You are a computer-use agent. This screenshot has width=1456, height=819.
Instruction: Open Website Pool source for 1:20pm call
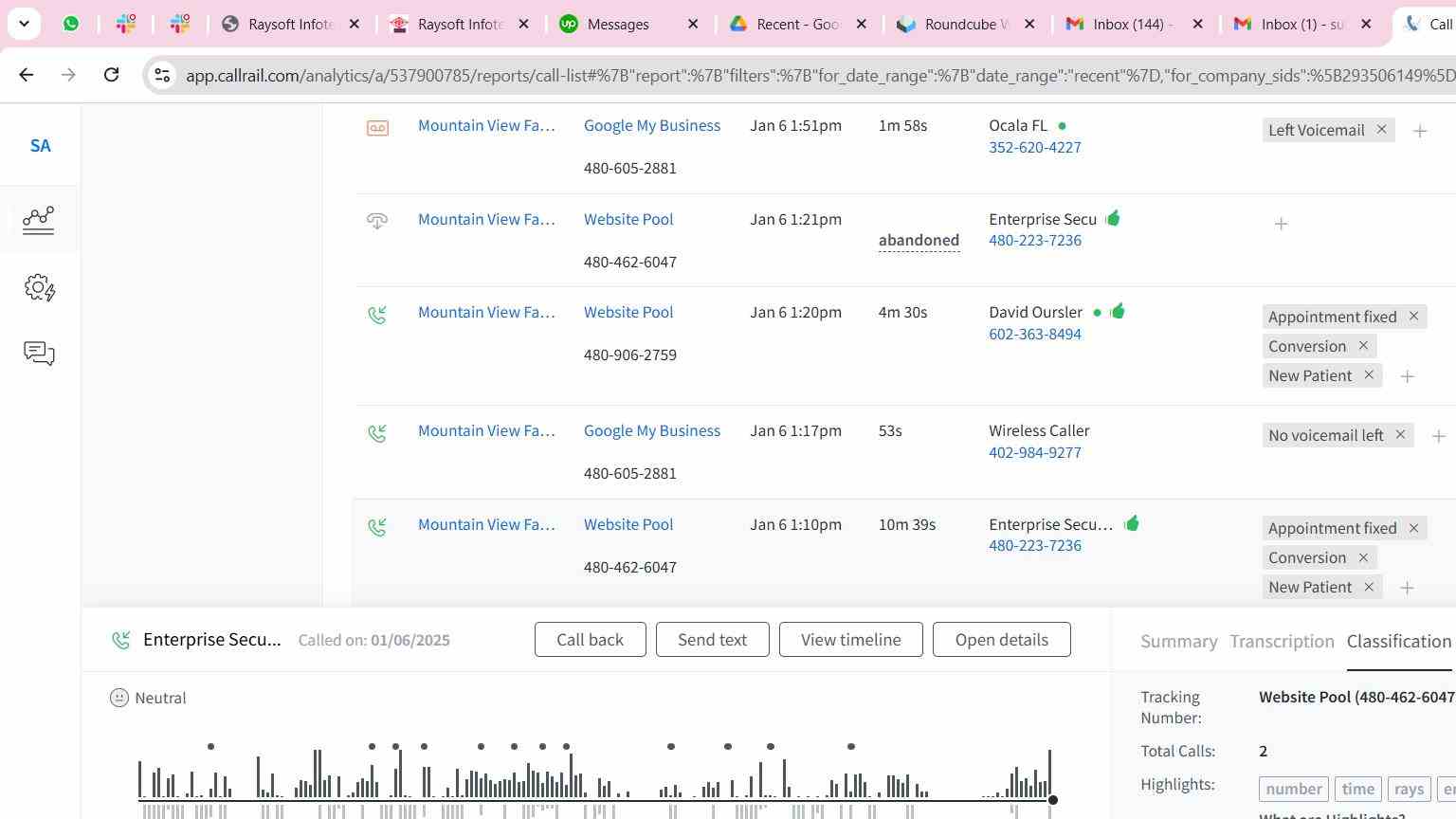(x=628, y=312)
